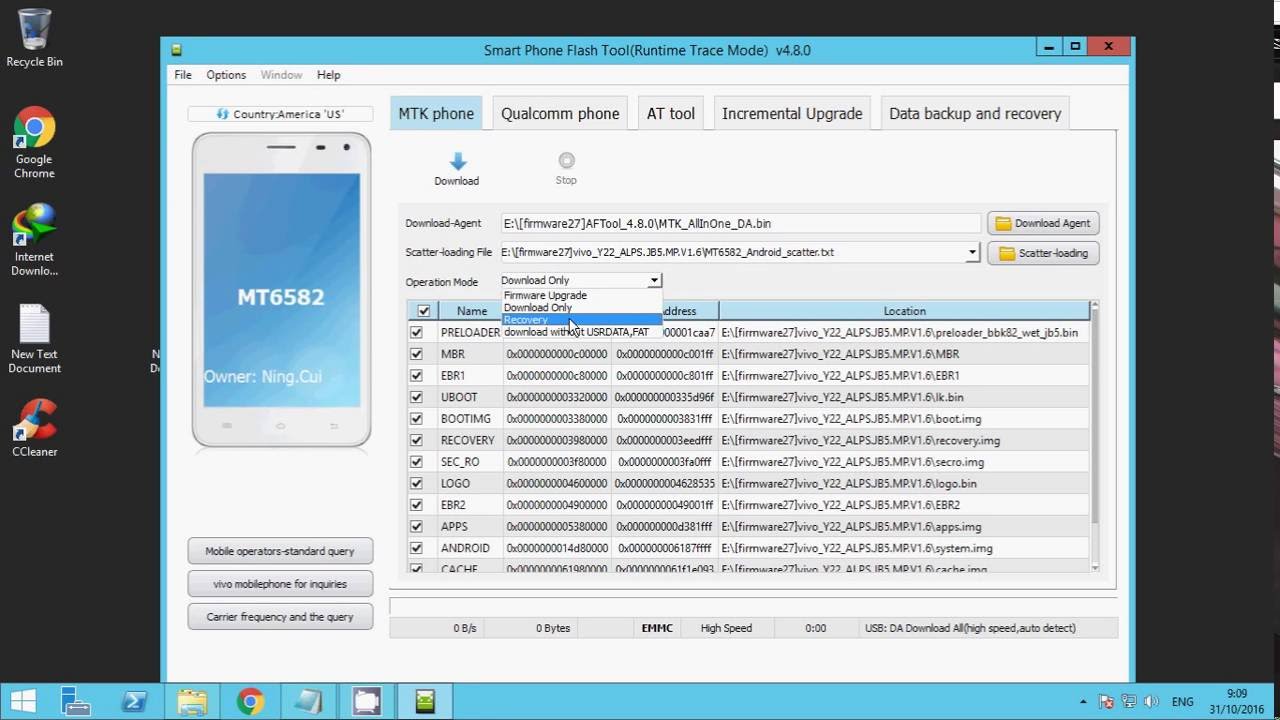Click the Smart Phone Flash Tool title icon
The height and width of the screenshot is (720, 1280).
tap(176, 50)
